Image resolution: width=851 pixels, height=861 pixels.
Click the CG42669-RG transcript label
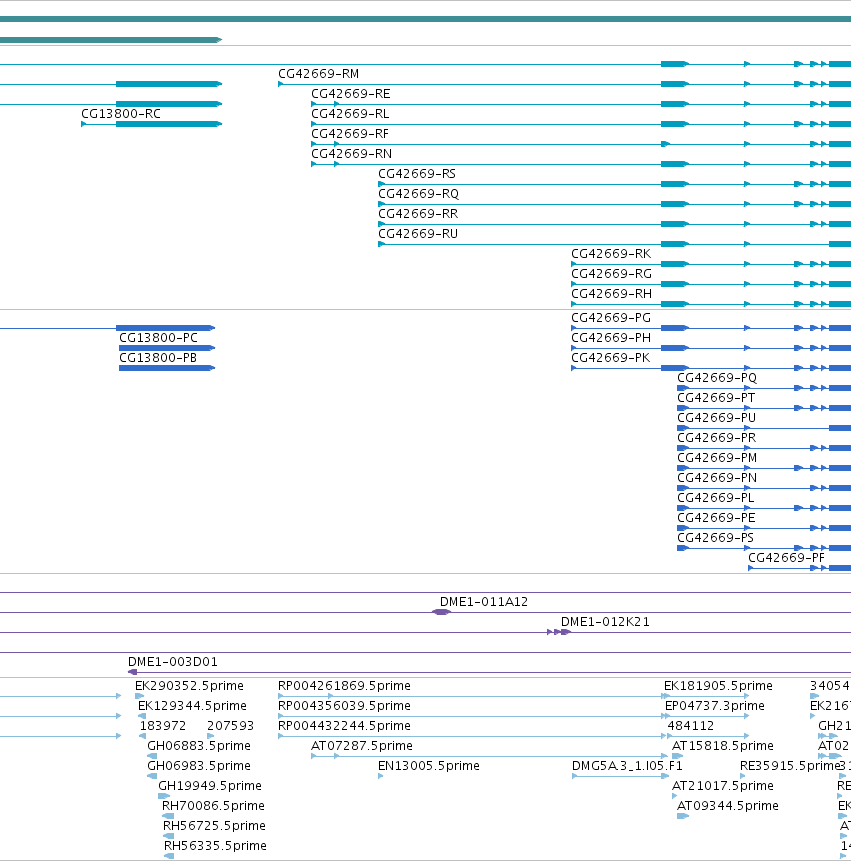pos(612,273)
